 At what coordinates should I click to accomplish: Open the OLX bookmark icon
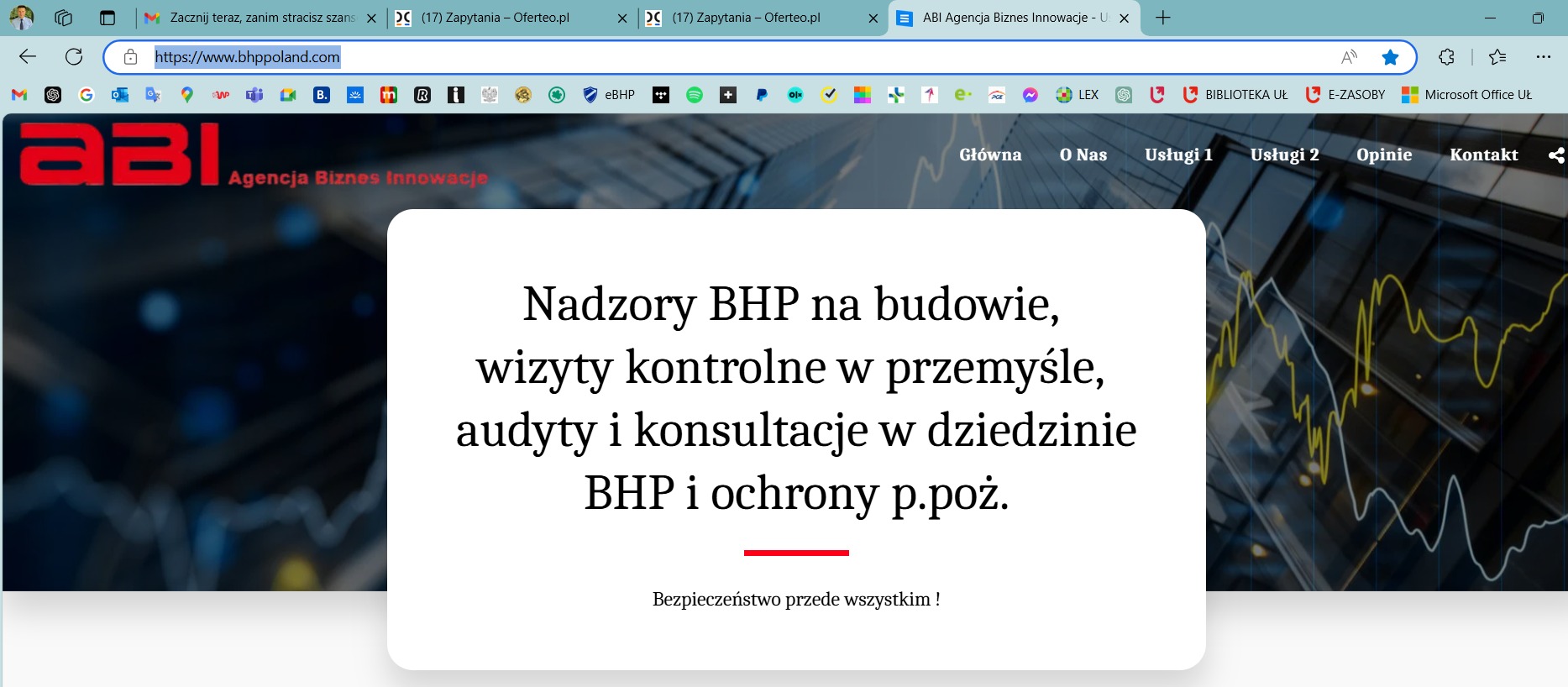pos(795,95)
